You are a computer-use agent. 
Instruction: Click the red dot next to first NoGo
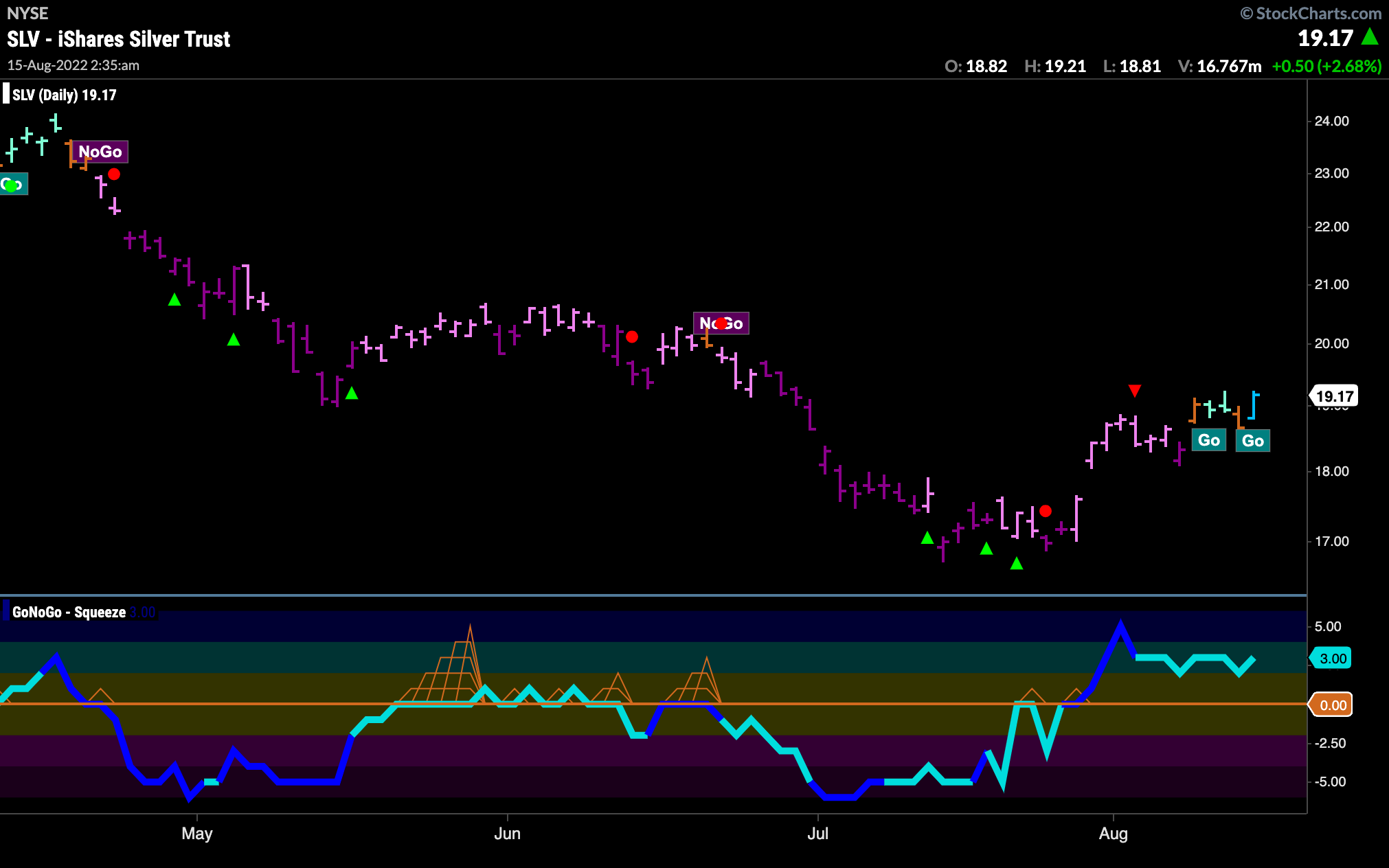[114, 174]
